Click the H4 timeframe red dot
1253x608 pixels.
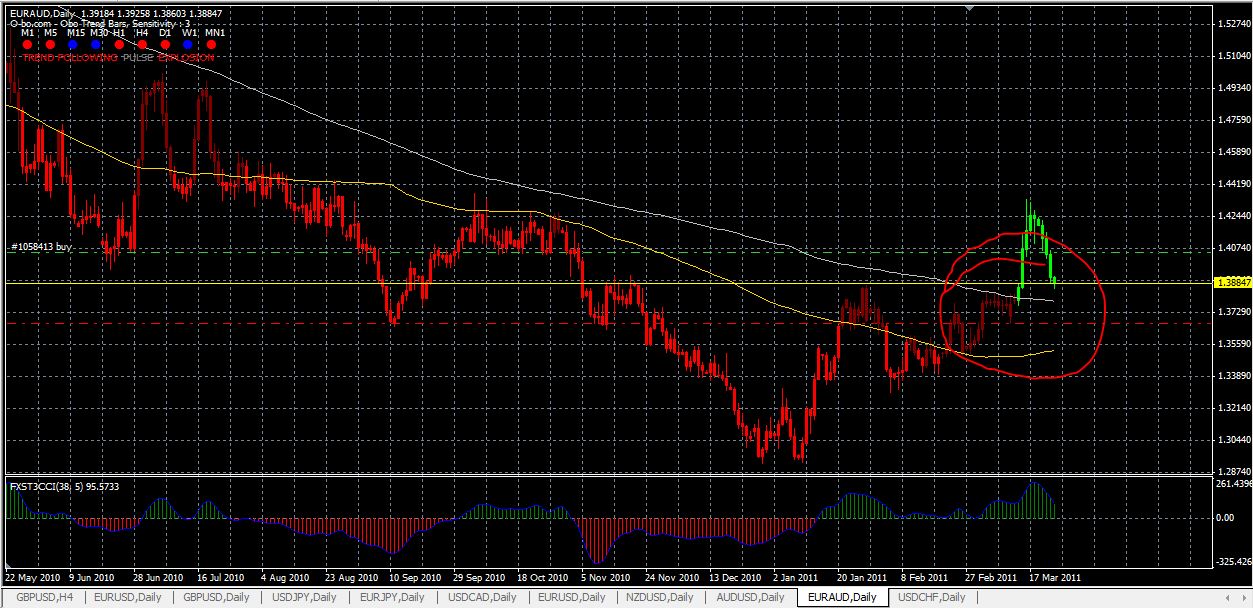142,44
